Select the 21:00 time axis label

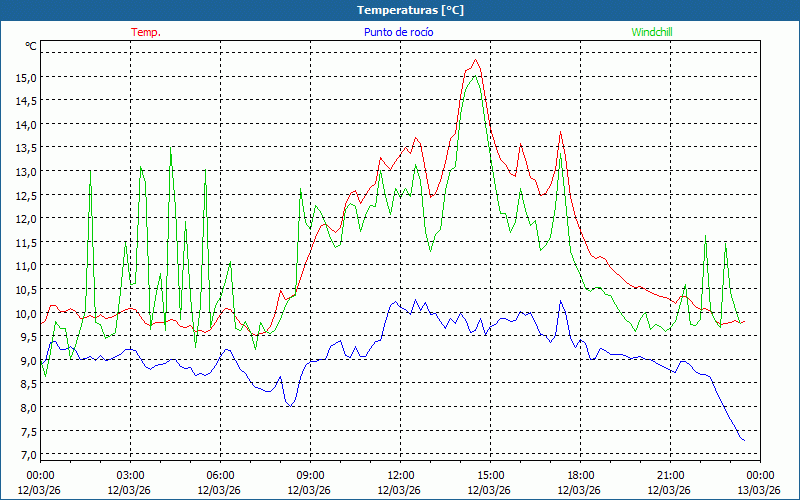pyautogui.click(x=670, y=475)
